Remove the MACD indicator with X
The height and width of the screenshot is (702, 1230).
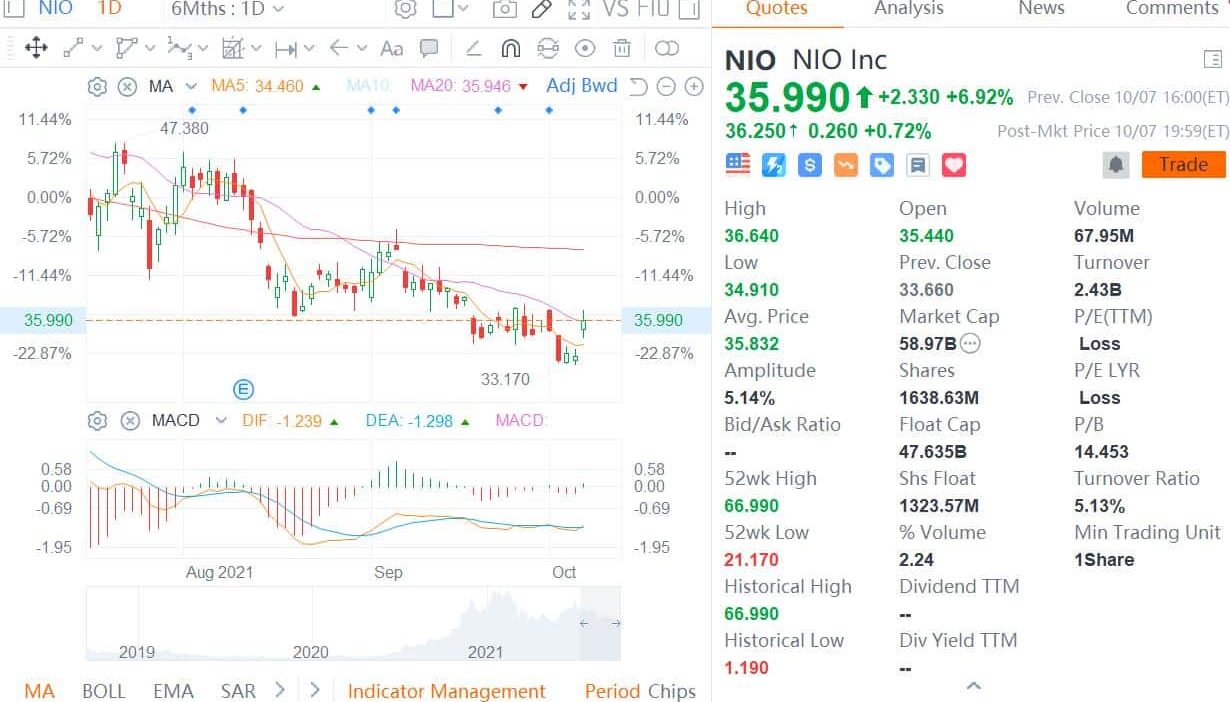[x=130, y=421]
